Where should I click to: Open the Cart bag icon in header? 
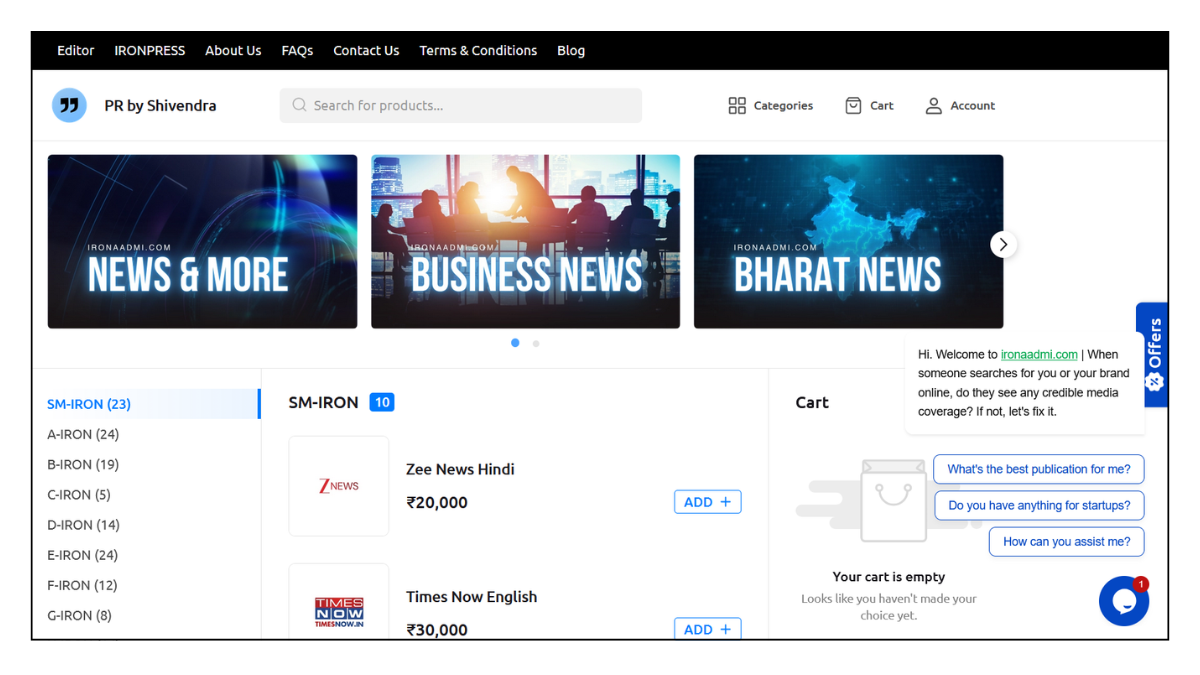coord(853,105)
